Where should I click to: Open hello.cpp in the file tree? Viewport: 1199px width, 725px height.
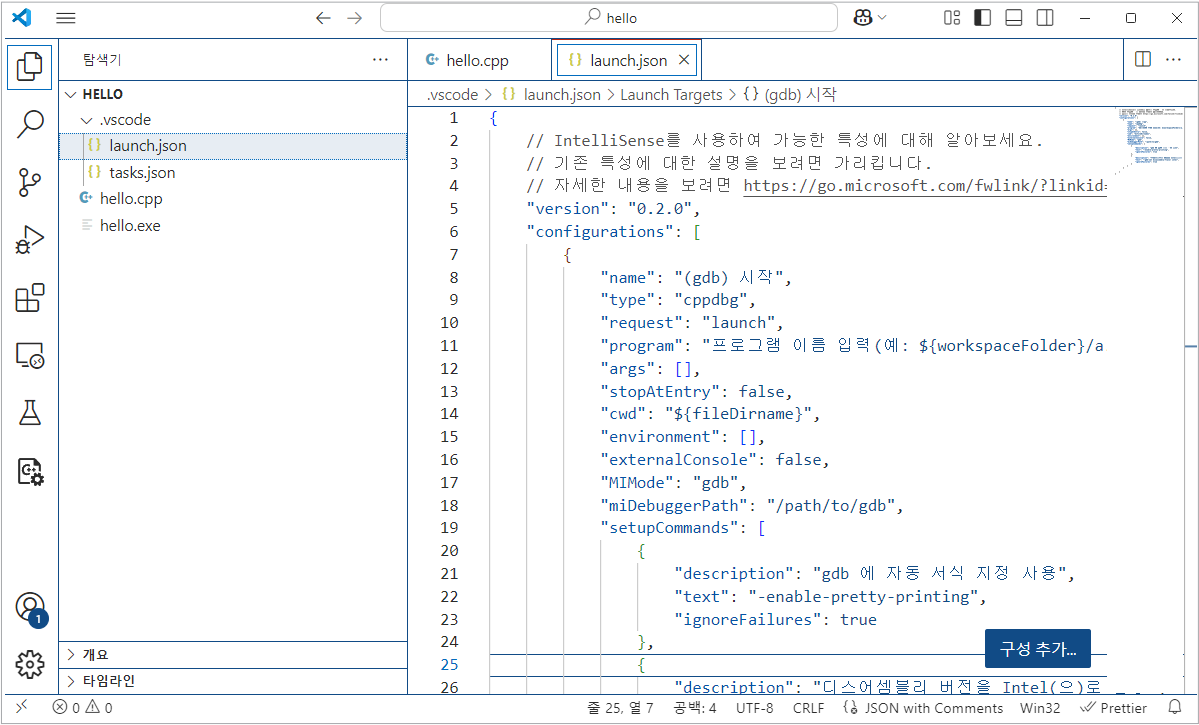[x=232, y=199]
